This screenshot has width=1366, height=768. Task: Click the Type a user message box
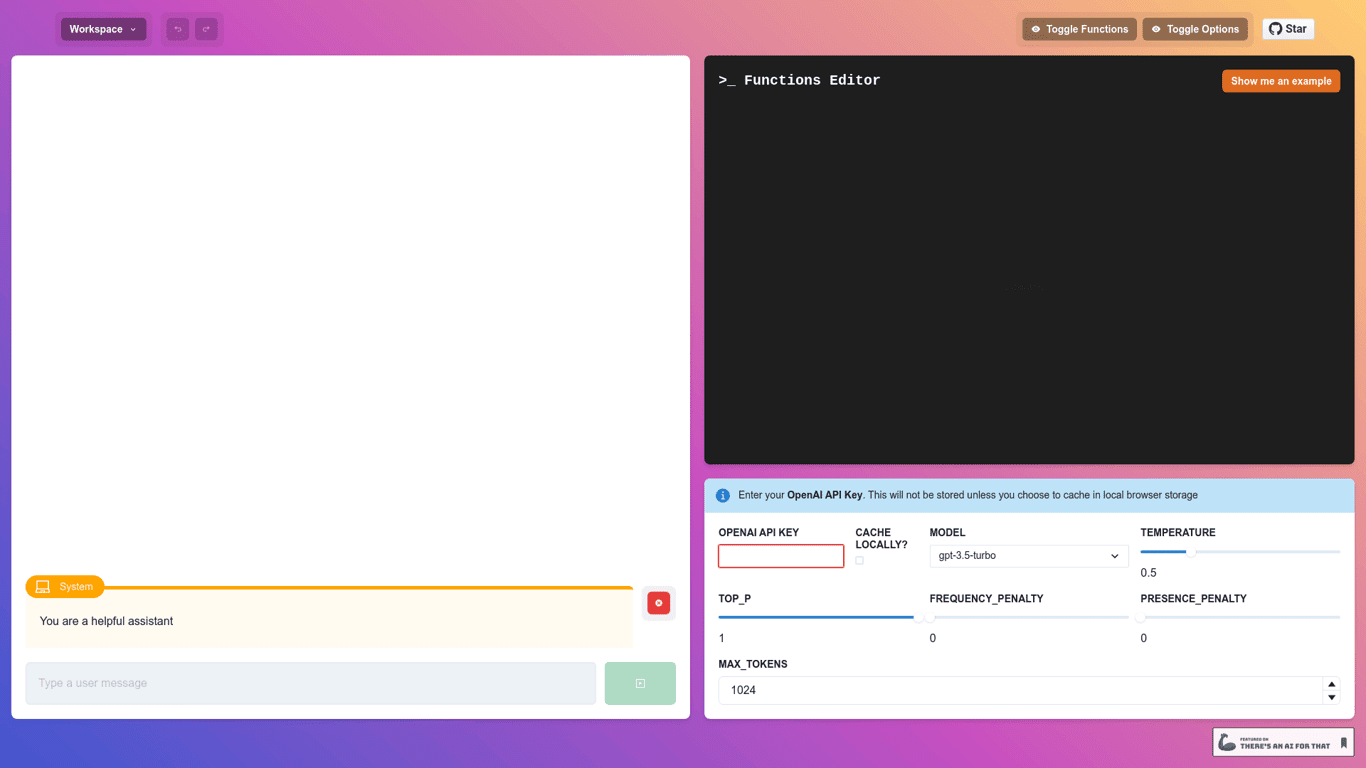coord(310,683)
